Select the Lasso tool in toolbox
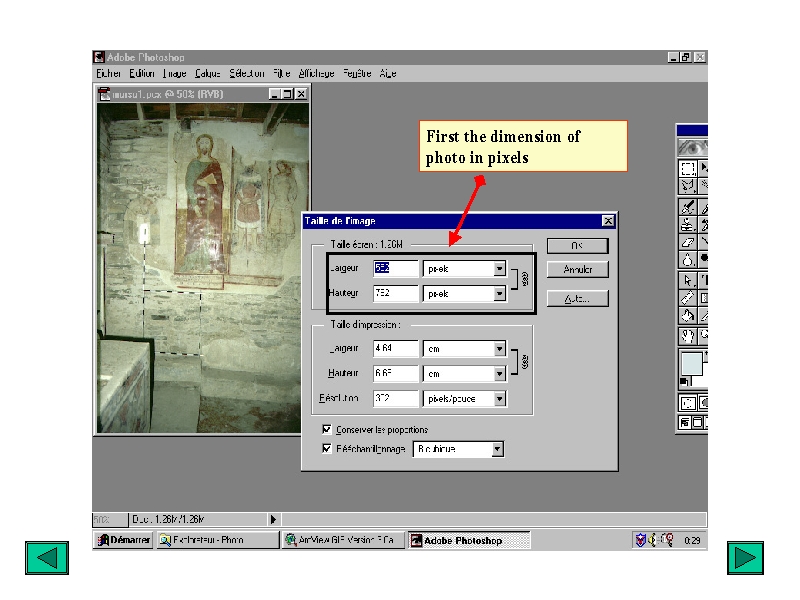This screenshot has height=600, width=800. [687, 186]
